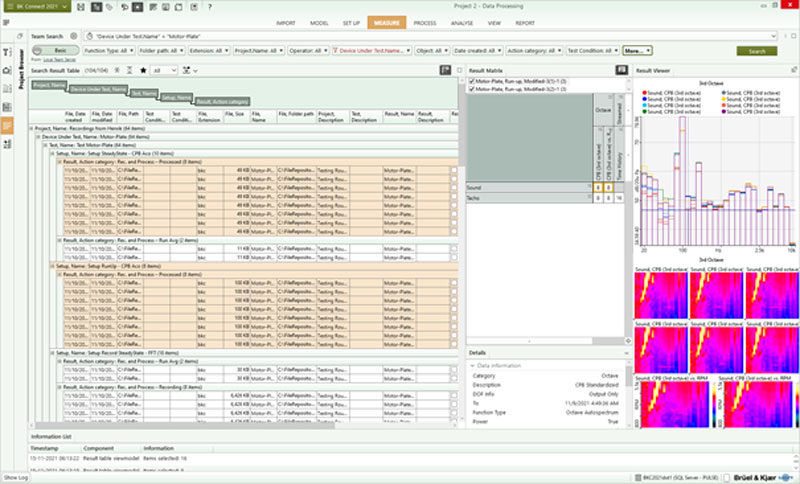The width and height of the screenshot is (800, 484).
Task: Click the Result, Action category grouping chip
Action: (x=222, y=101)
